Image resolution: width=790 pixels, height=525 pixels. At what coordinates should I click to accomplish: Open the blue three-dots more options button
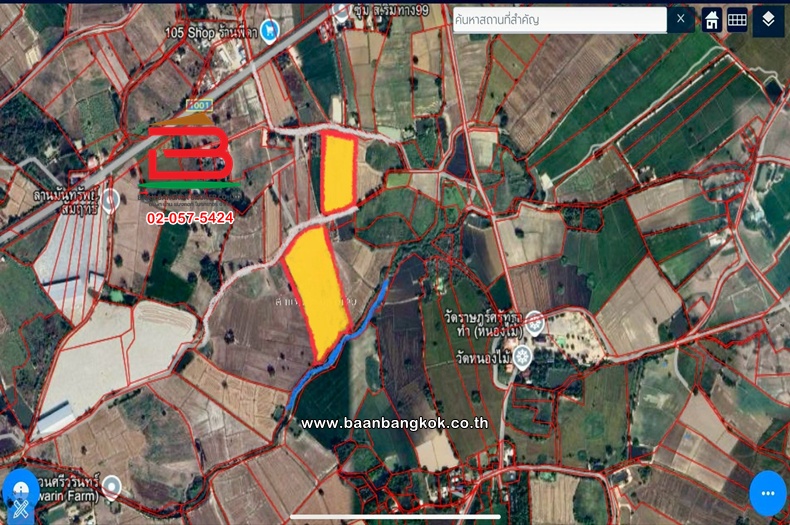768,494
